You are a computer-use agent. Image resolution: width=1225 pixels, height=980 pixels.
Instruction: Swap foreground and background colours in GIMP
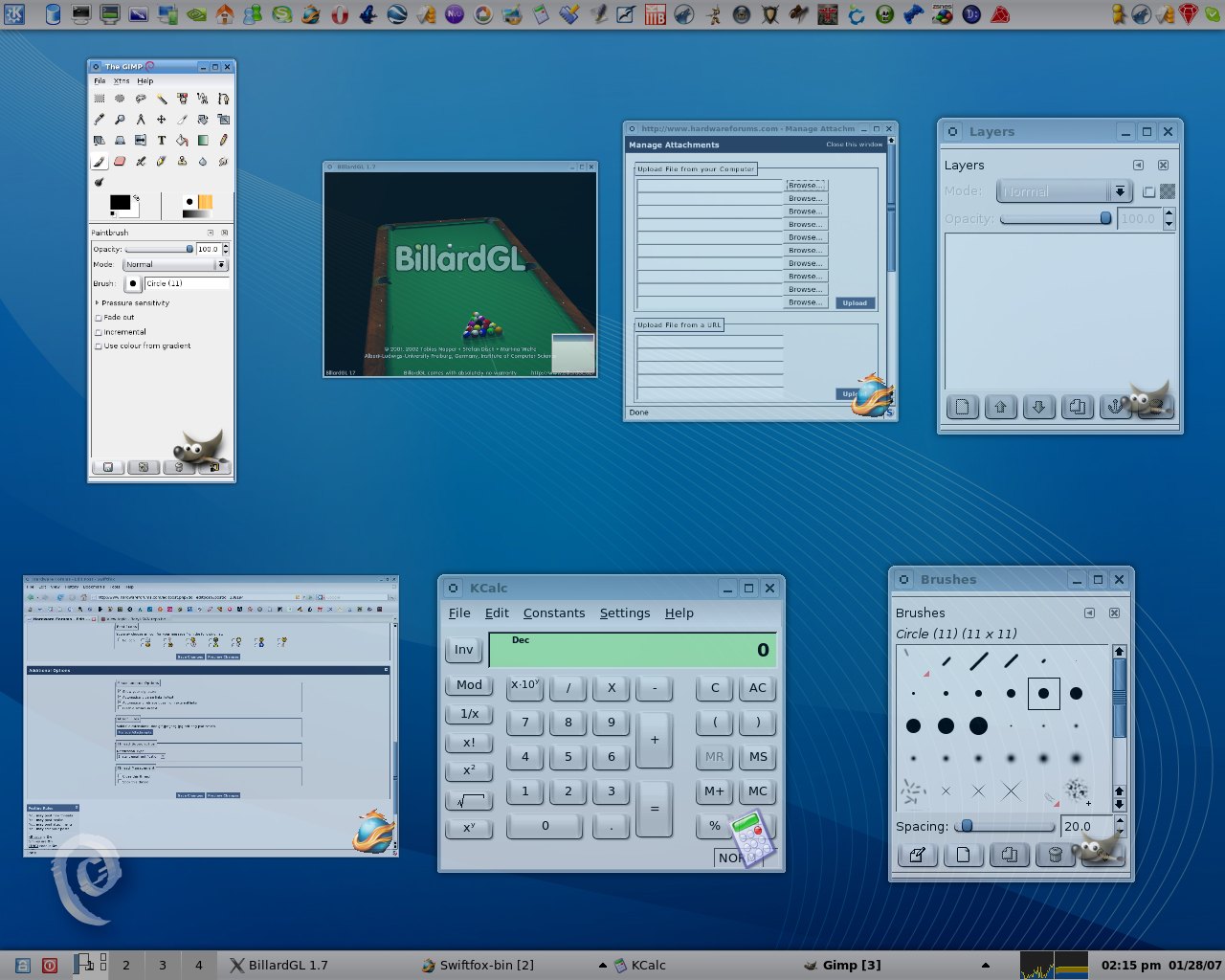click(x=136, y=198)
